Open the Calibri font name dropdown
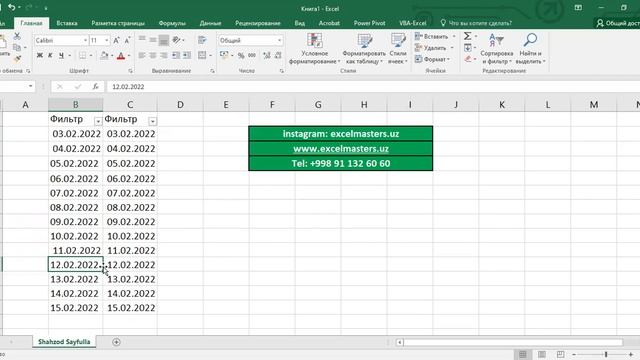 tap(86, 40)
